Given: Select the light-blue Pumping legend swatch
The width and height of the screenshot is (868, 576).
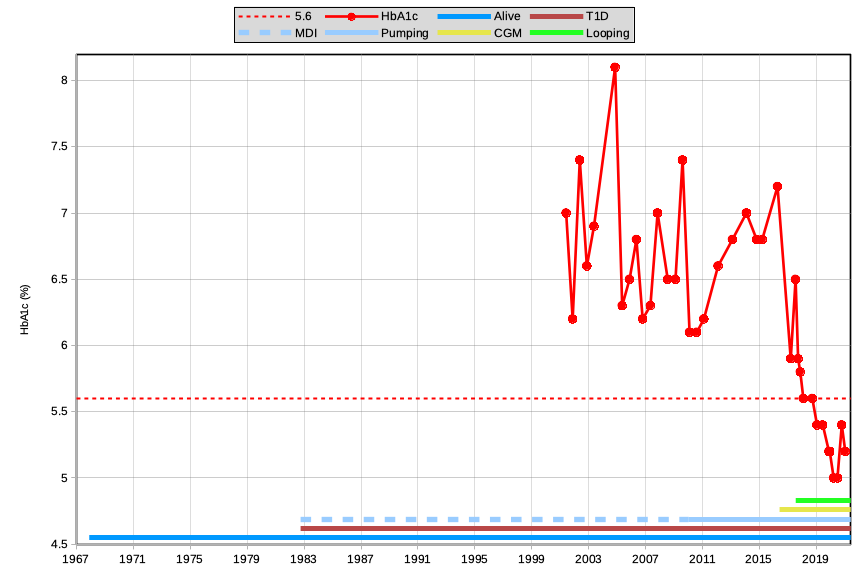Looking at the screenshot, I should tap(351, 33).
